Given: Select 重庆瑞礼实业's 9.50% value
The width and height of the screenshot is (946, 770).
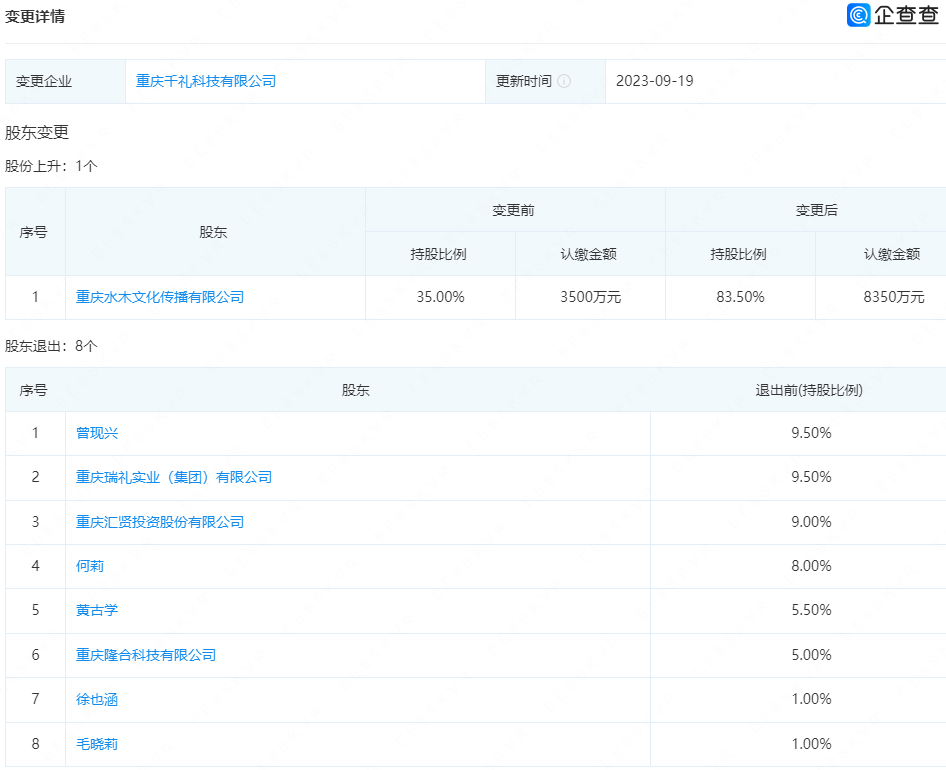Looking at the screenshot, I should [811, 477].
